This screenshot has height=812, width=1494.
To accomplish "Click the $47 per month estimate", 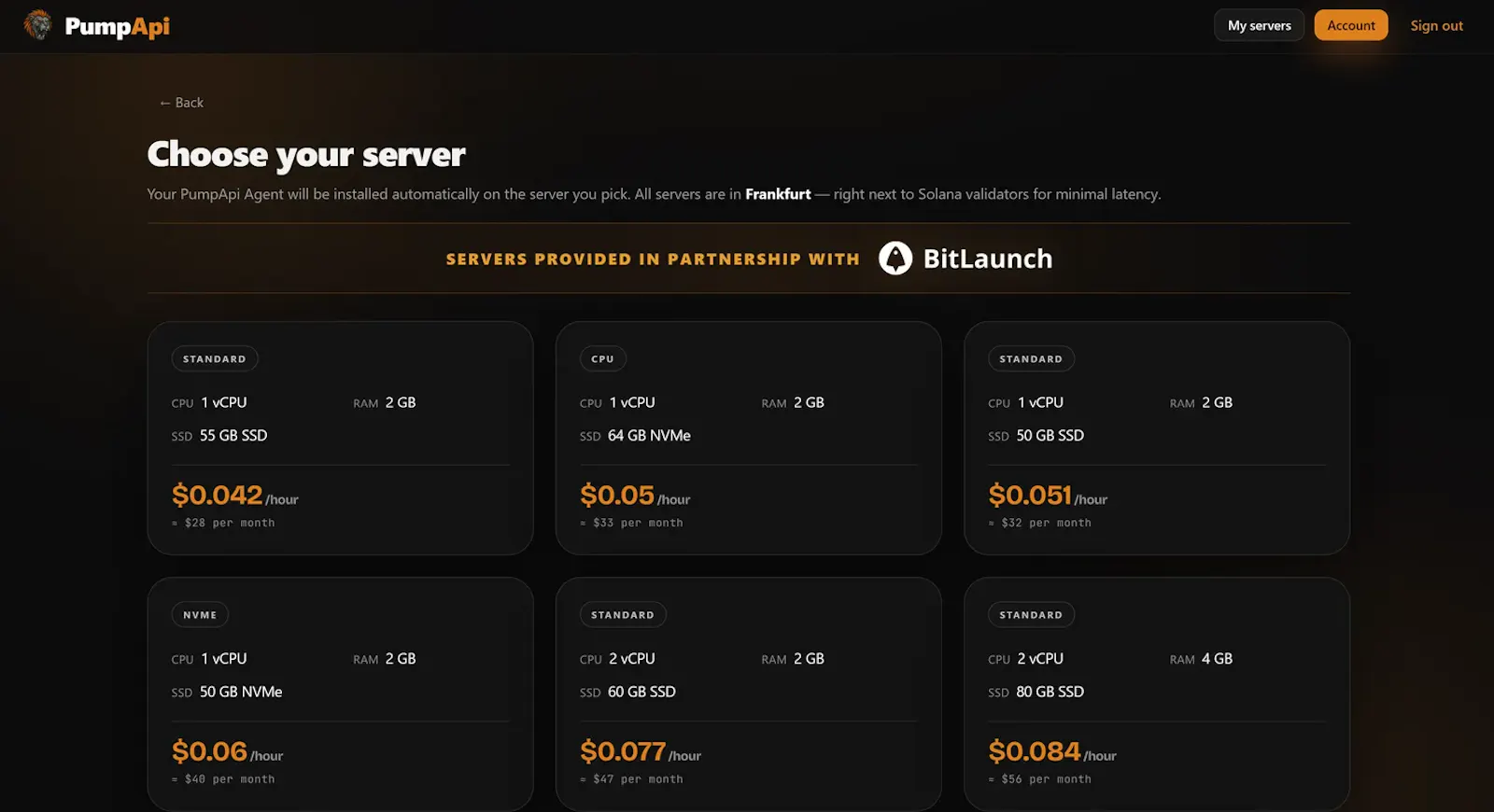I will [631, 779].
